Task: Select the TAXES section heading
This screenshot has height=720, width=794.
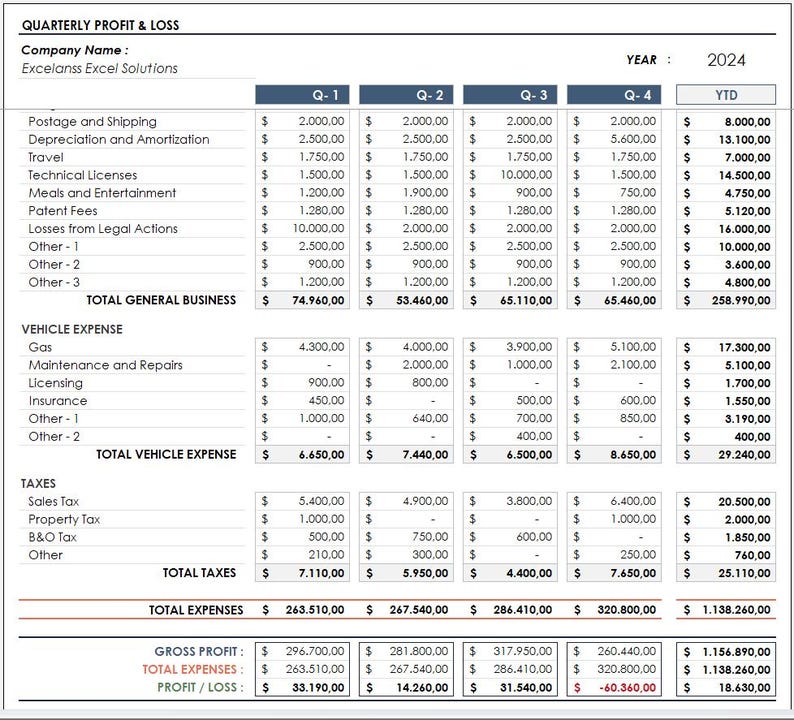Action: point(38,484)
